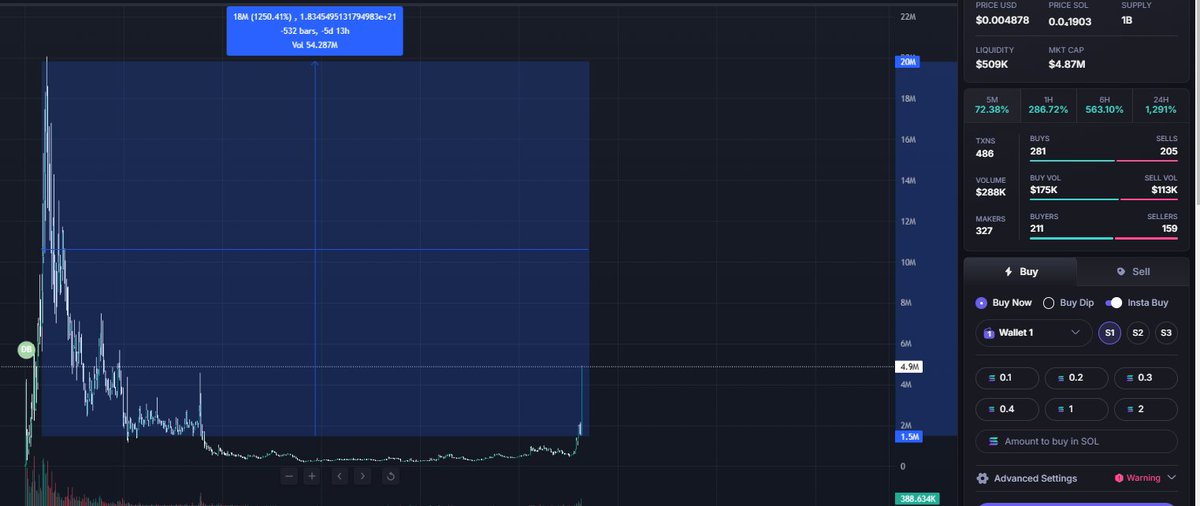The height and width of the screenshot is (506, 1200).
Task: Open the Wallet 1 dropdown
Action: 1033,333
